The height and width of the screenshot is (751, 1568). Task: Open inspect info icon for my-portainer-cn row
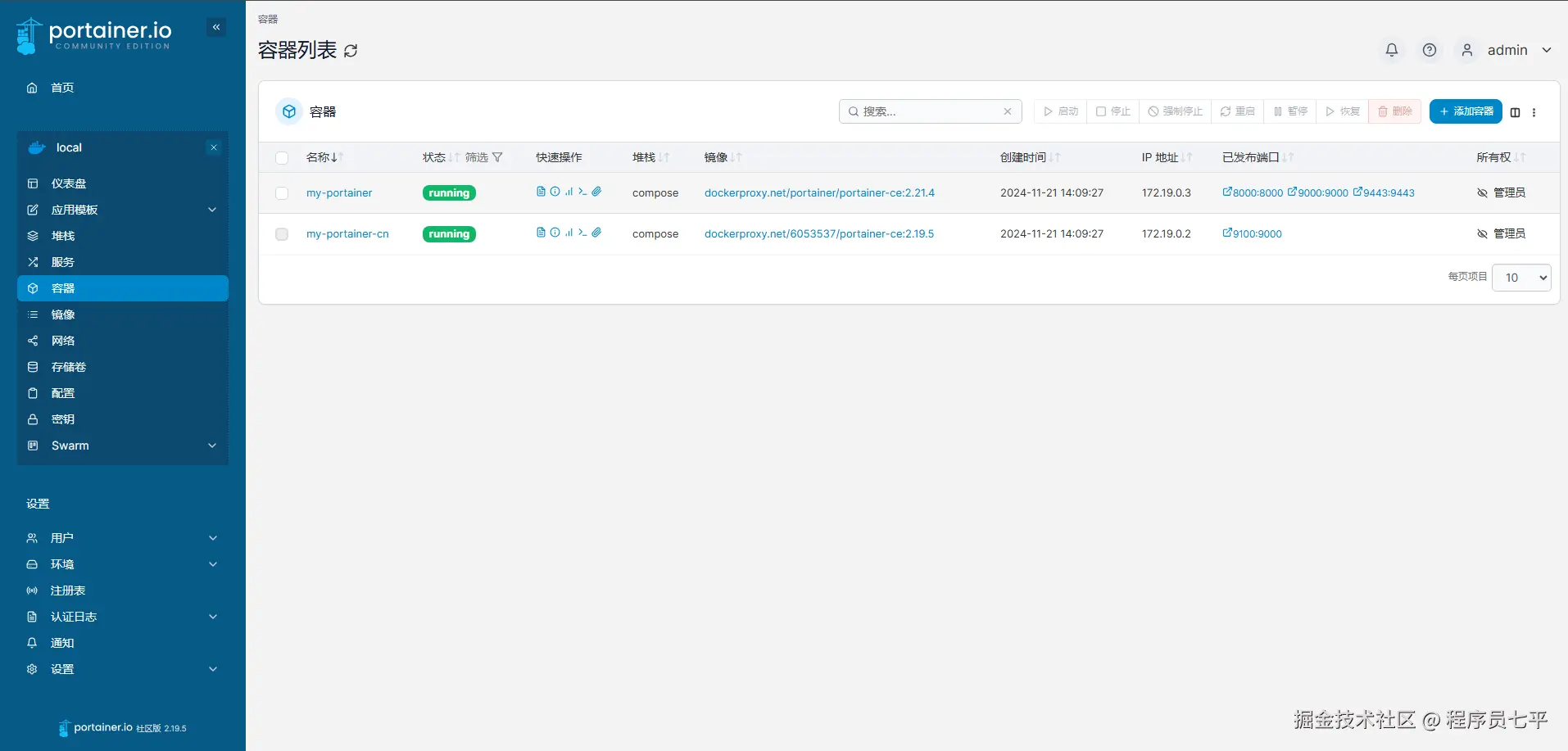click(555, 233)
